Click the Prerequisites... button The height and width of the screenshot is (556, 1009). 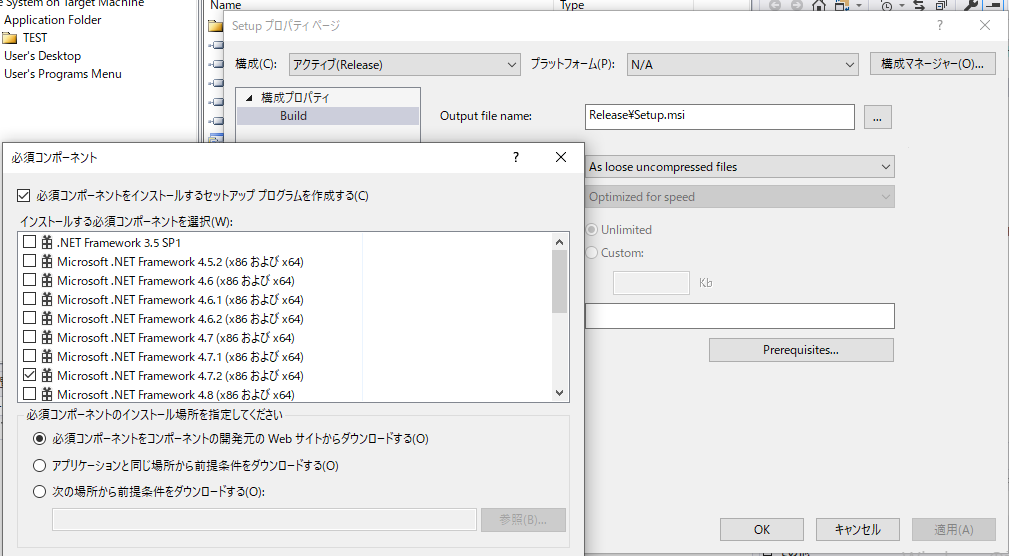[x=801, y=350]
